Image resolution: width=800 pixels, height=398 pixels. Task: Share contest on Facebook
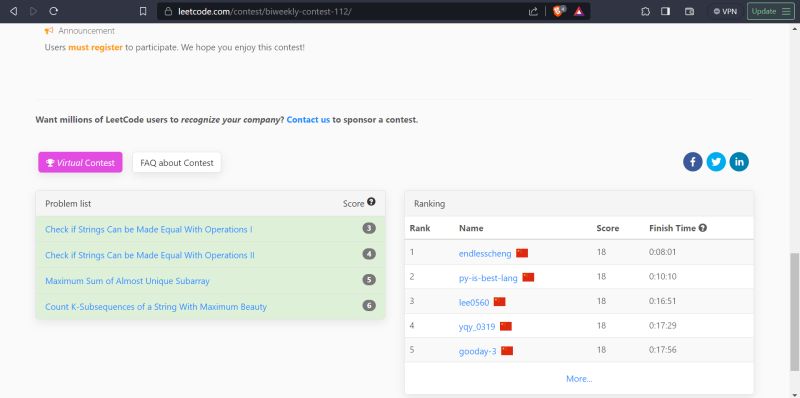point(693,162)
